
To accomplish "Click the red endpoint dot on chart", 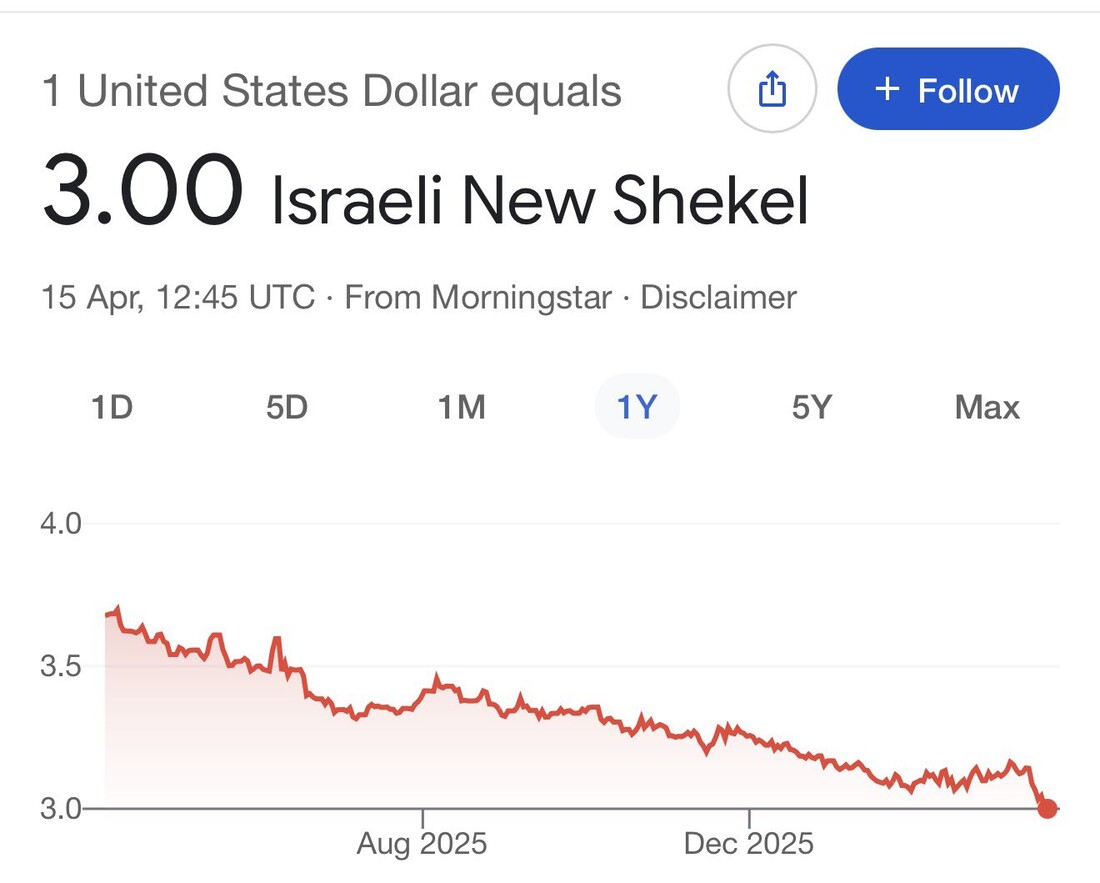I will [x=1047, y=808].
